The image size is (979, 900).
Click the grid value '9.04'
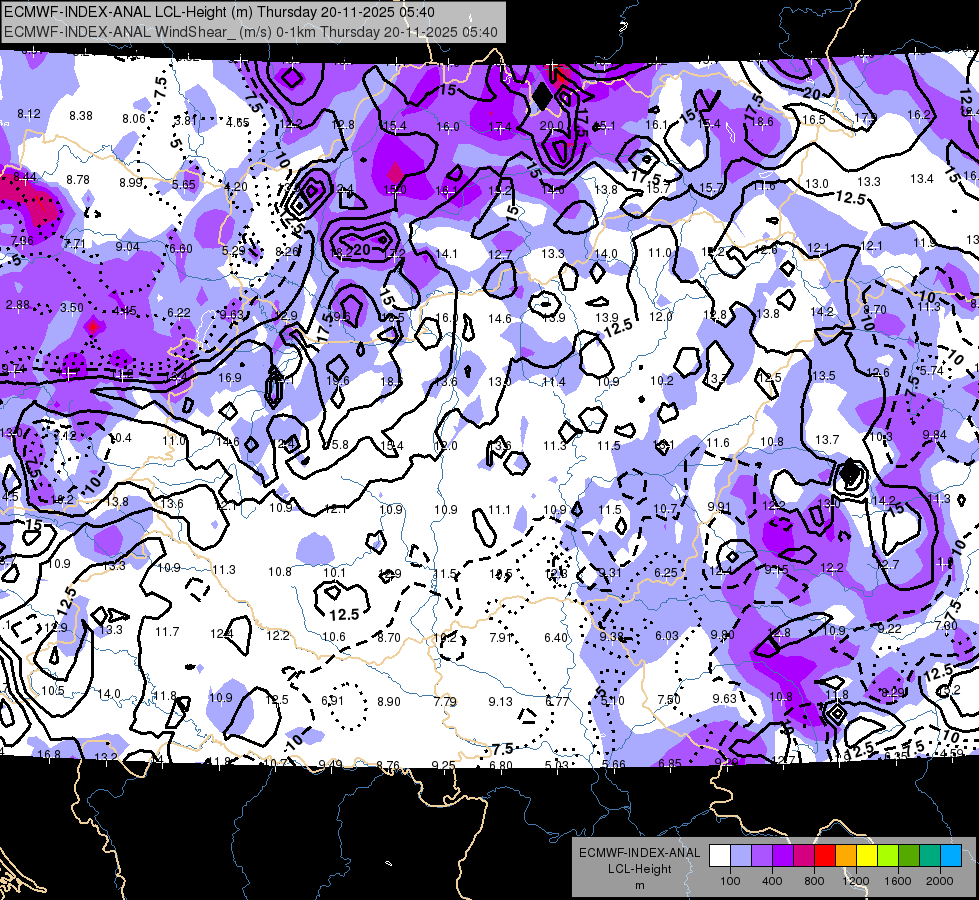pyautogui.click(x=127, y=247)
